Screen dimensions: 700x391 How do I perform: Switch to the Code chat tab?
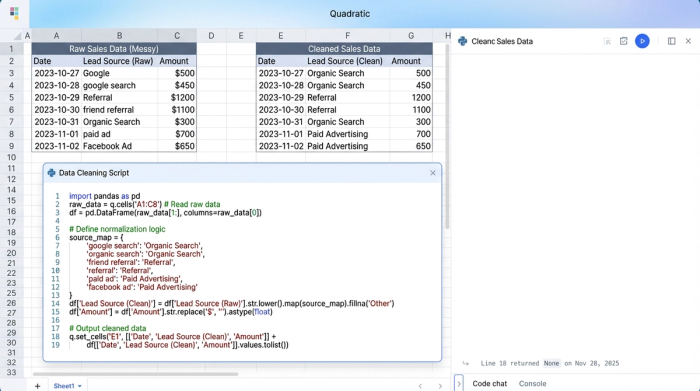click(x=490, y=383)
